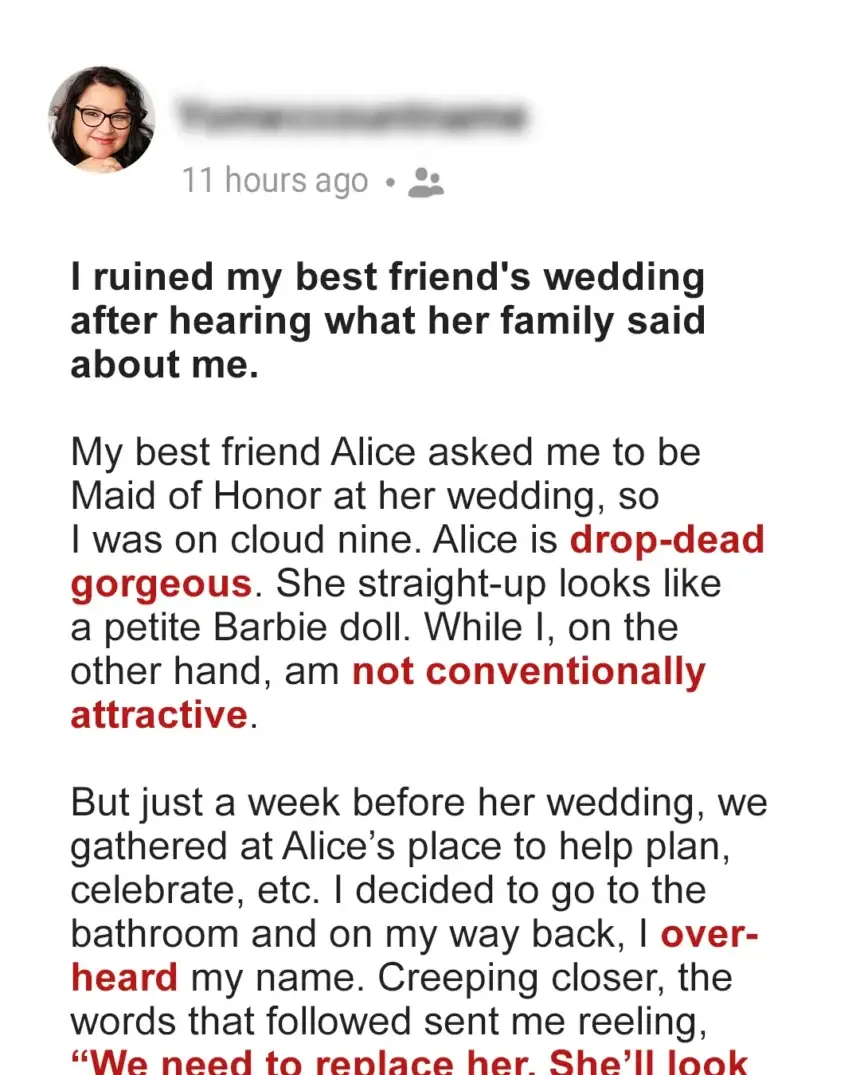Click the red word 'heard'
Image resolution: width=860 pixels, height=1075 pixels.
click(x=124, y=978)
